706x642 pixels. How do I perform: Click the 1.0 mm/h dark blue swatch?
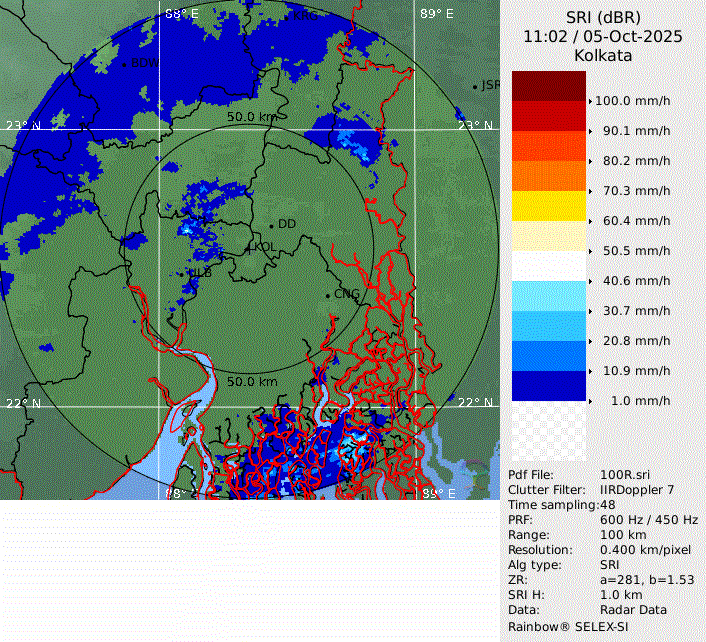click(548, 386)
